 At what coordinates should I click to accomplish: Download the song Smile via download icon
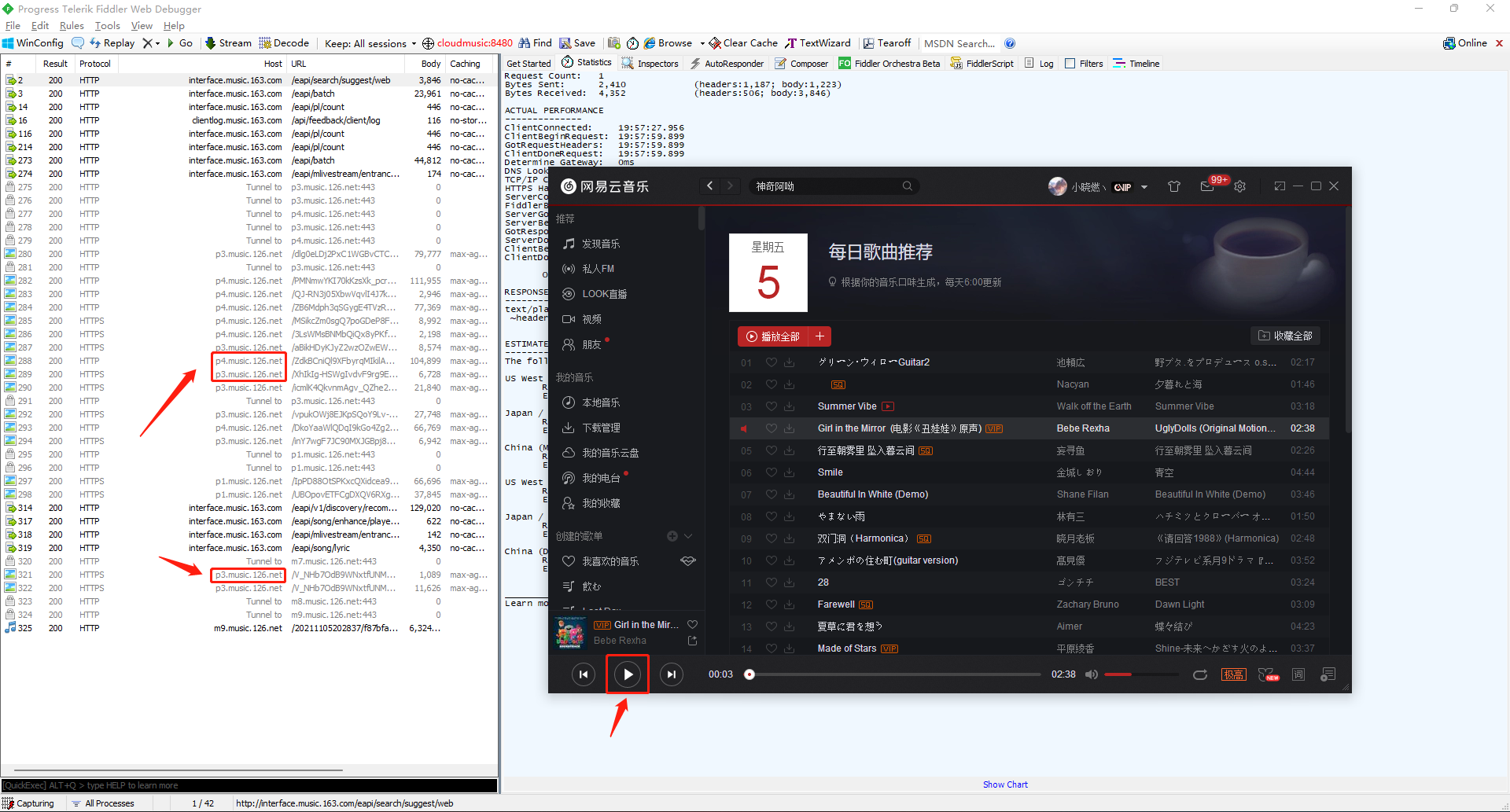click(x=789, y=472)
